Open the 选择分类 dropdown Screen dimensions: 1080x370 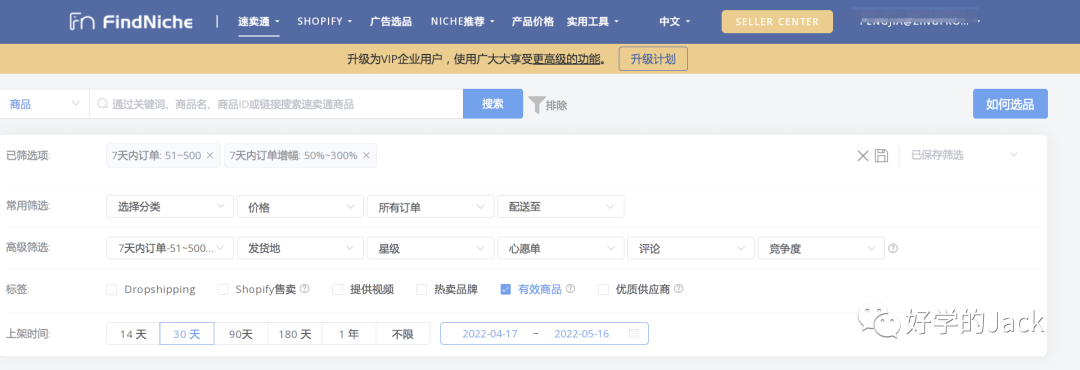[169, 207]
